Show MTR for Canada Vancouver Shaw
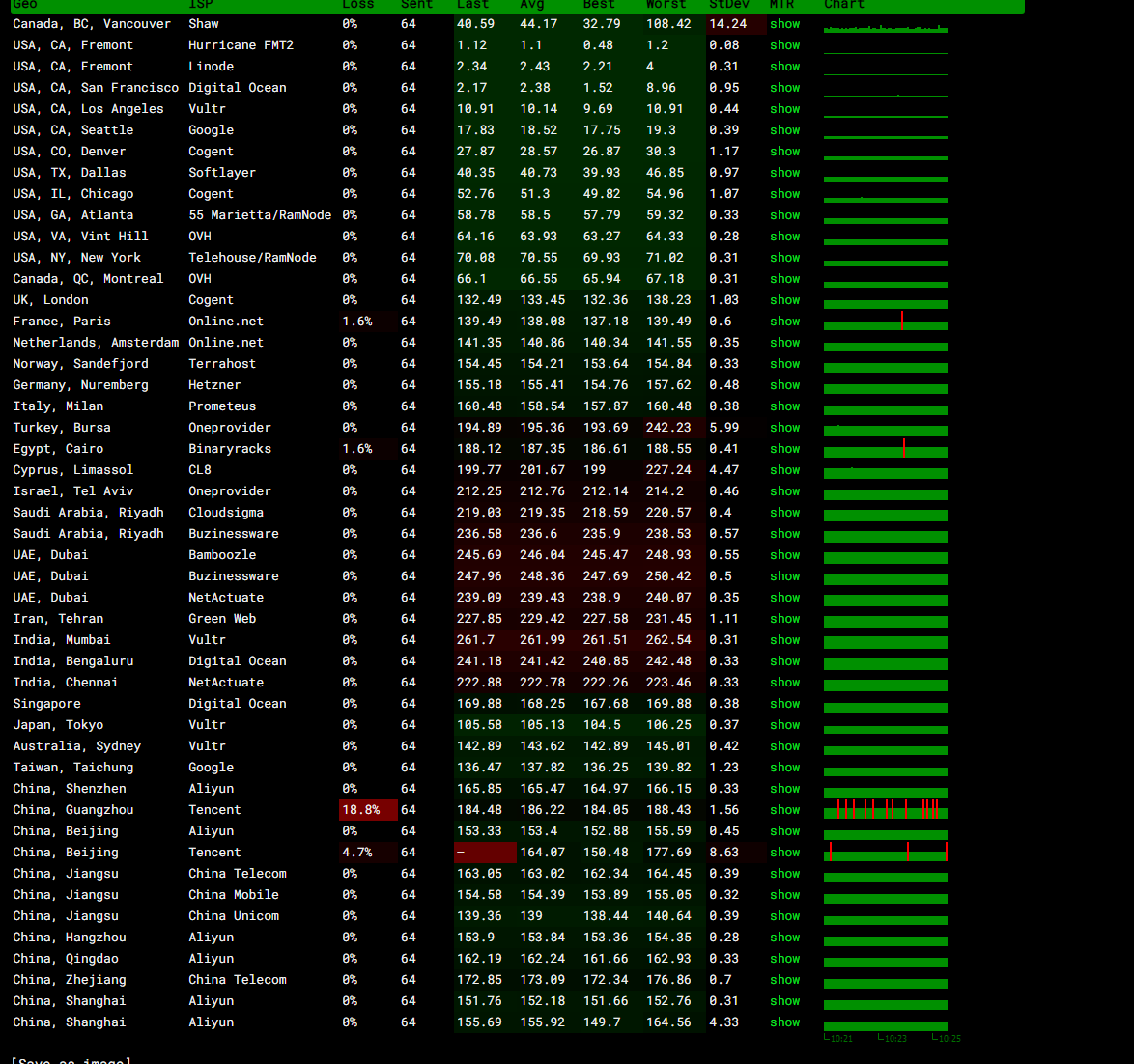Viewport: 1134px width, 1064px height. (784, 24)
